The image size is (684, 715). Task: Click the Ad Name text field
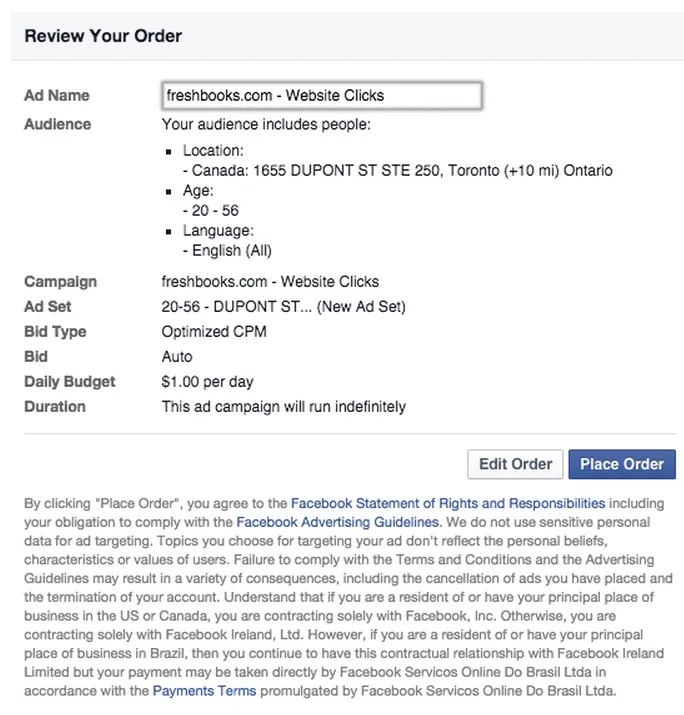pyautogui.click(x=322, y=96)
